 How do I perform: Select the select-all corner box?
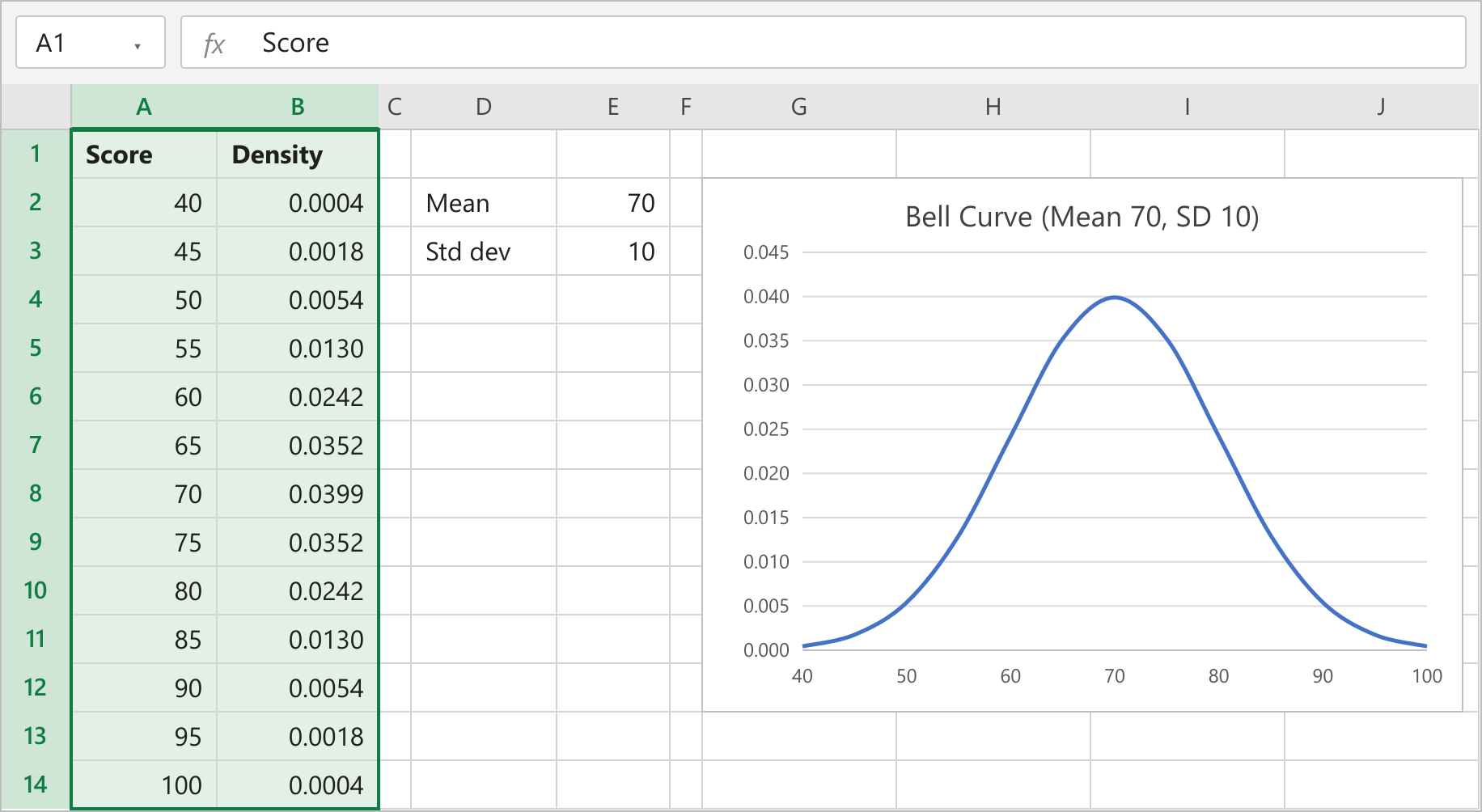coord(36,107)
